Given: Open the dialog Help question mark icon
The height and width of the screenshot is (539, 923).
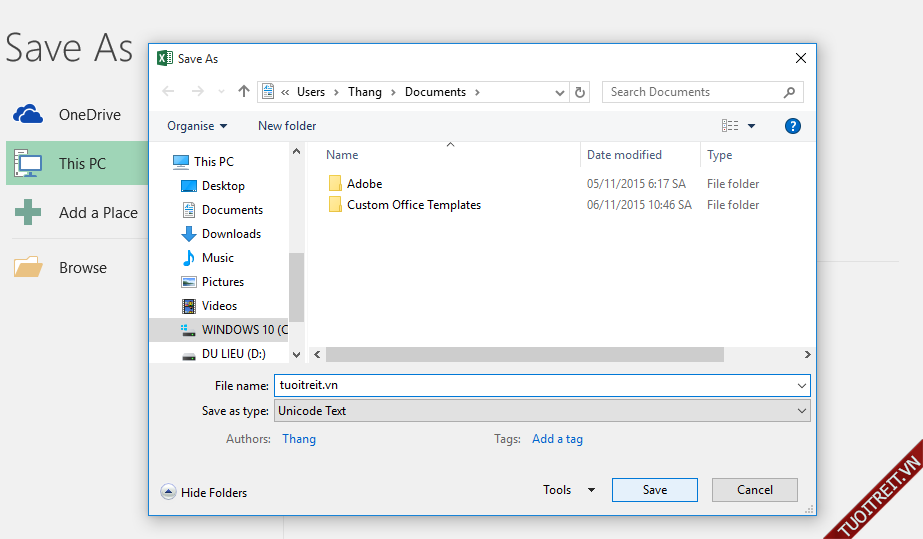Looking at the screenshot, I should pos(793,126).
